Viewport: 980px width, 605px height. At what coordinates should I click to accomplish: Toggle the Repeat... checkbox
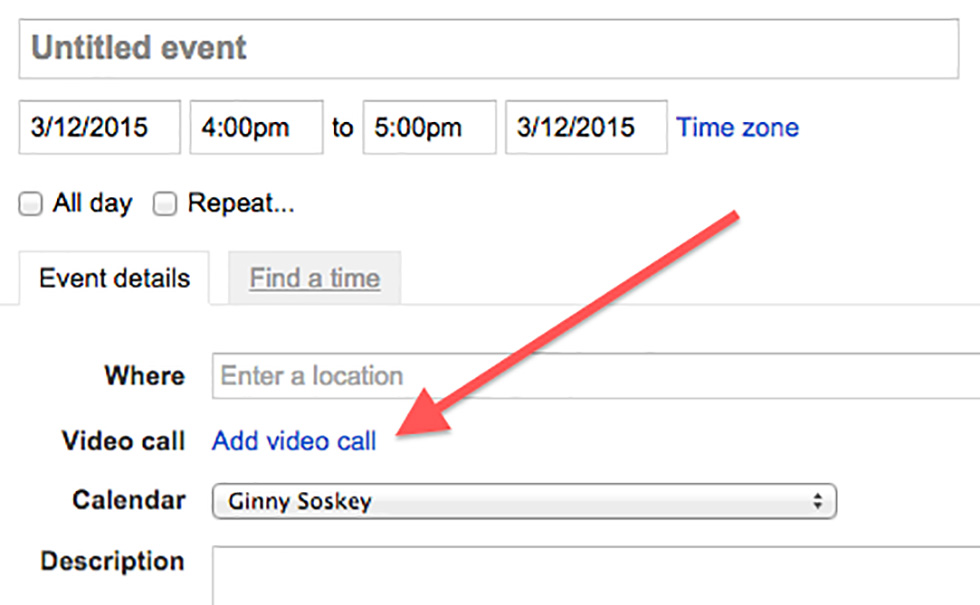[165, 204]
